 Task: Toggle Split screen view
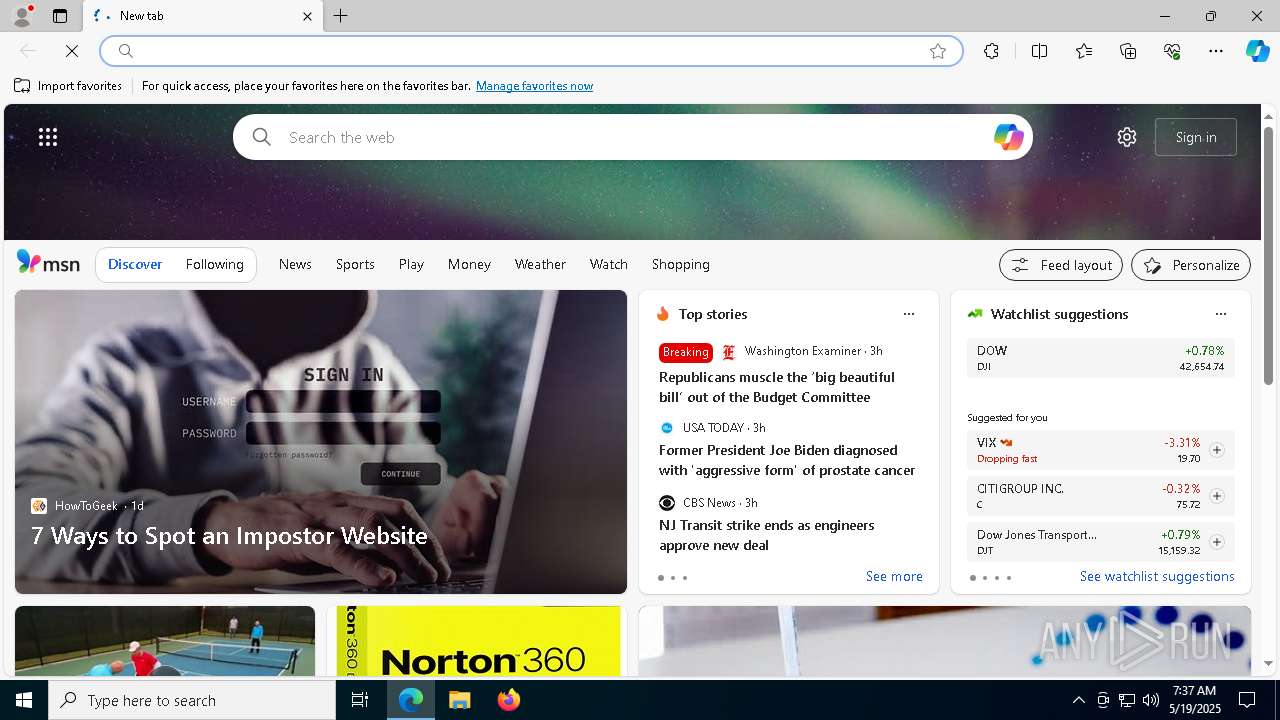(x=1039, y=51)
